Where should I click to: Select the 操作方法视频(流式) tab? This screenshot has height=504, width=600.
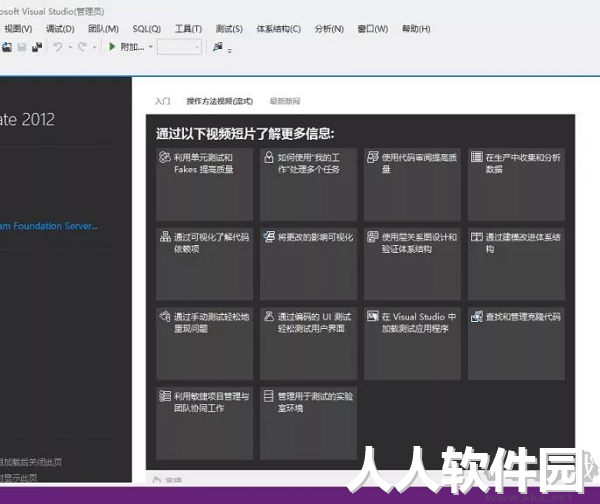(x=220, y=101)
